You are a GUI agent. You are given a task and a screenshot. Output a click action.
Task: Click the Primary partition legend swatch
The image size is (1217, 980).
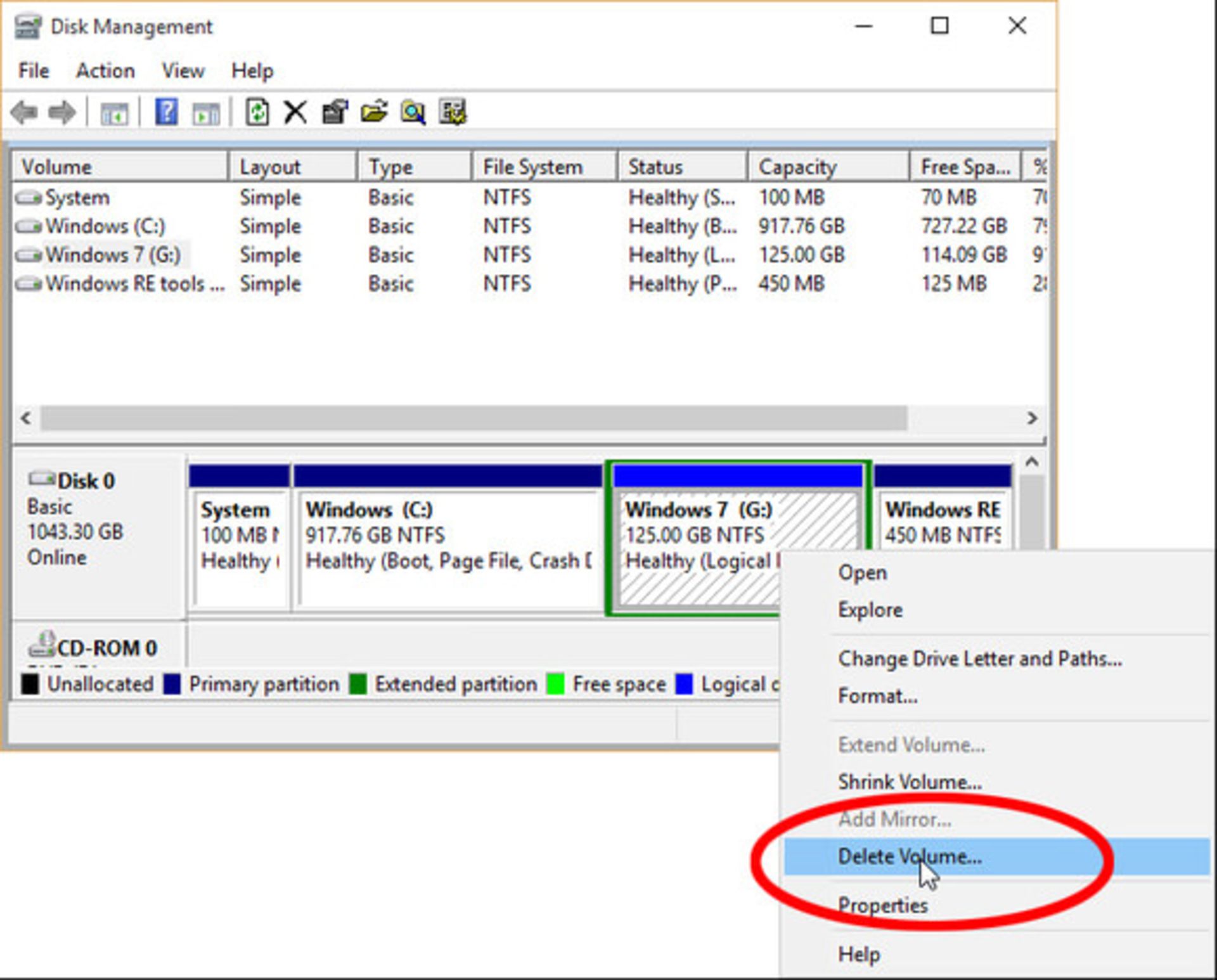point(172,684)
